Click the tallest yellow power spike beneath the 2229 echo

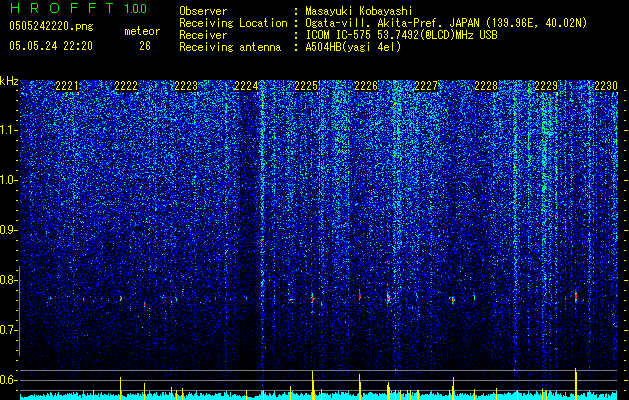[576, 384]
